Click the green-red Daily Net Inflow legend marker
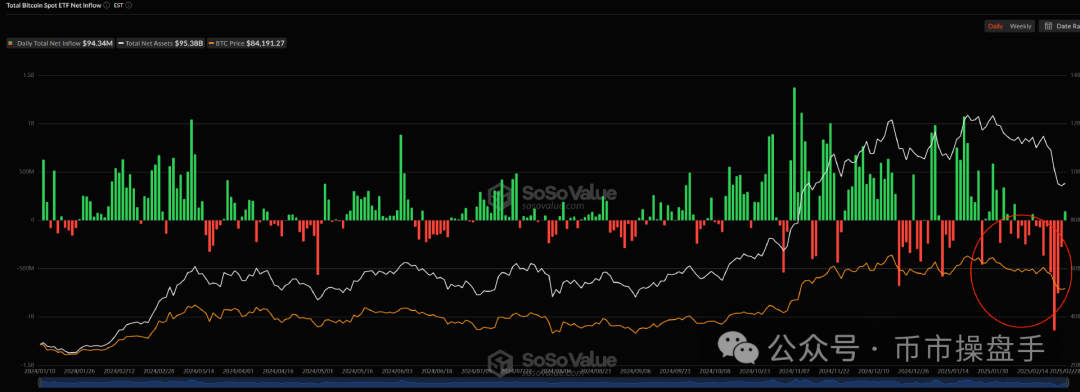This screenshot has height=392, width=1080. click(10, 43)
